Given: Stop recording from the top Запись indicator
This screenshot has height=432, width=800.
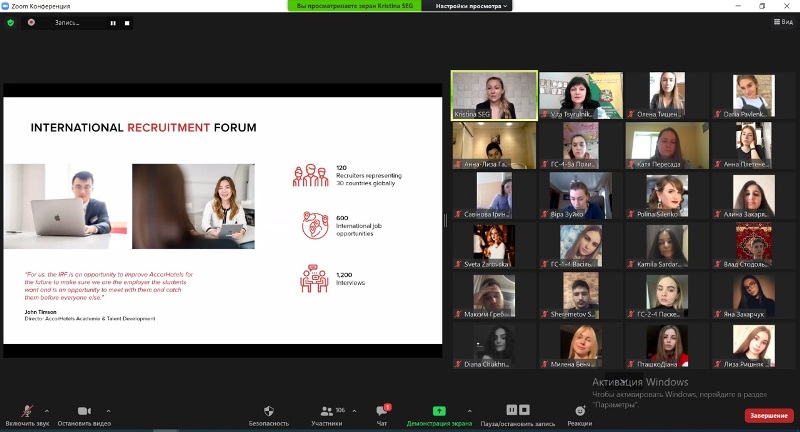Looking at the screenshot, I should tap(127, 23).
